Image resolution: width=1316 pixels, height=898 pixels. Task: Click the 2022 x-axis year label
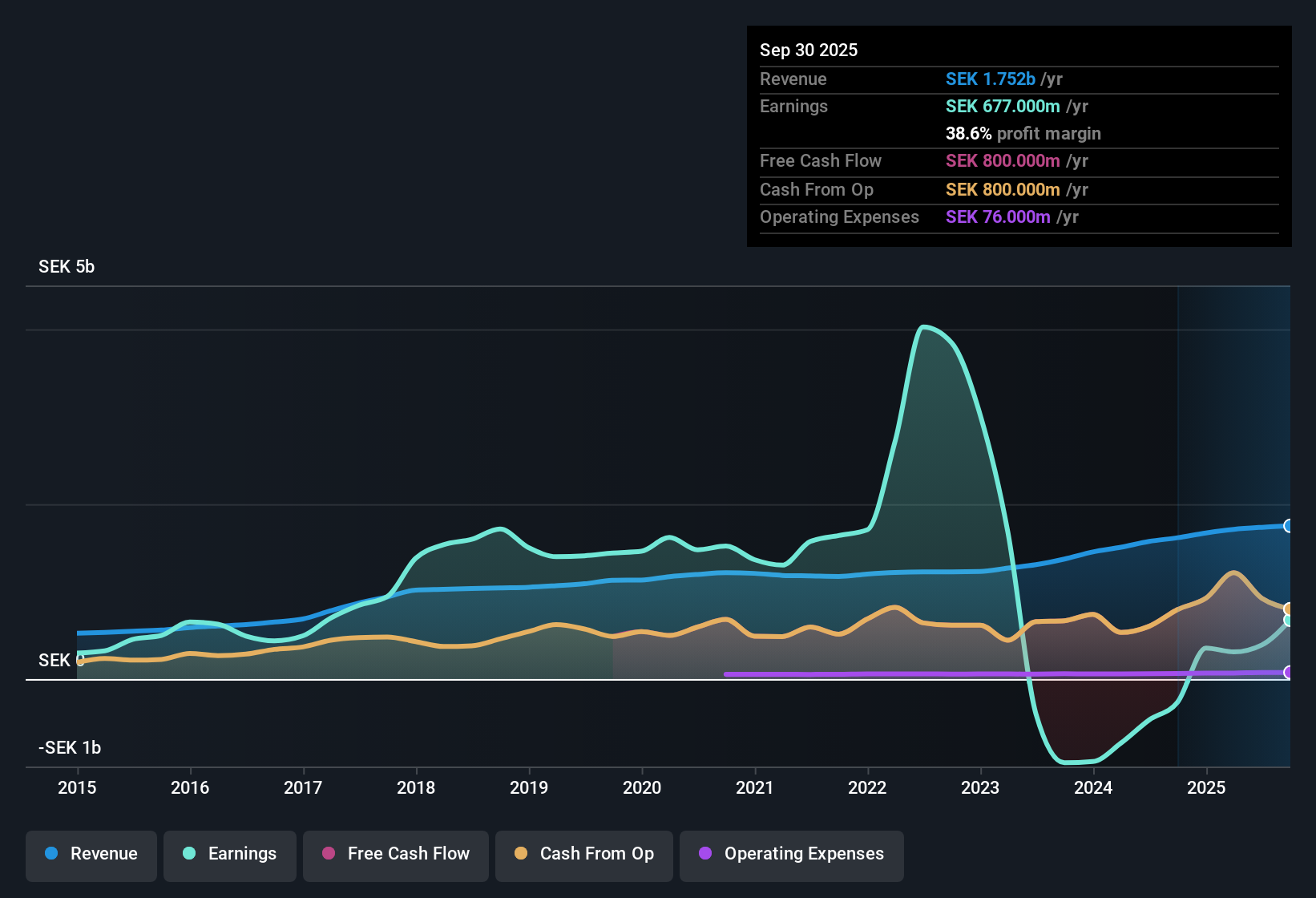(x=867, y=788)
